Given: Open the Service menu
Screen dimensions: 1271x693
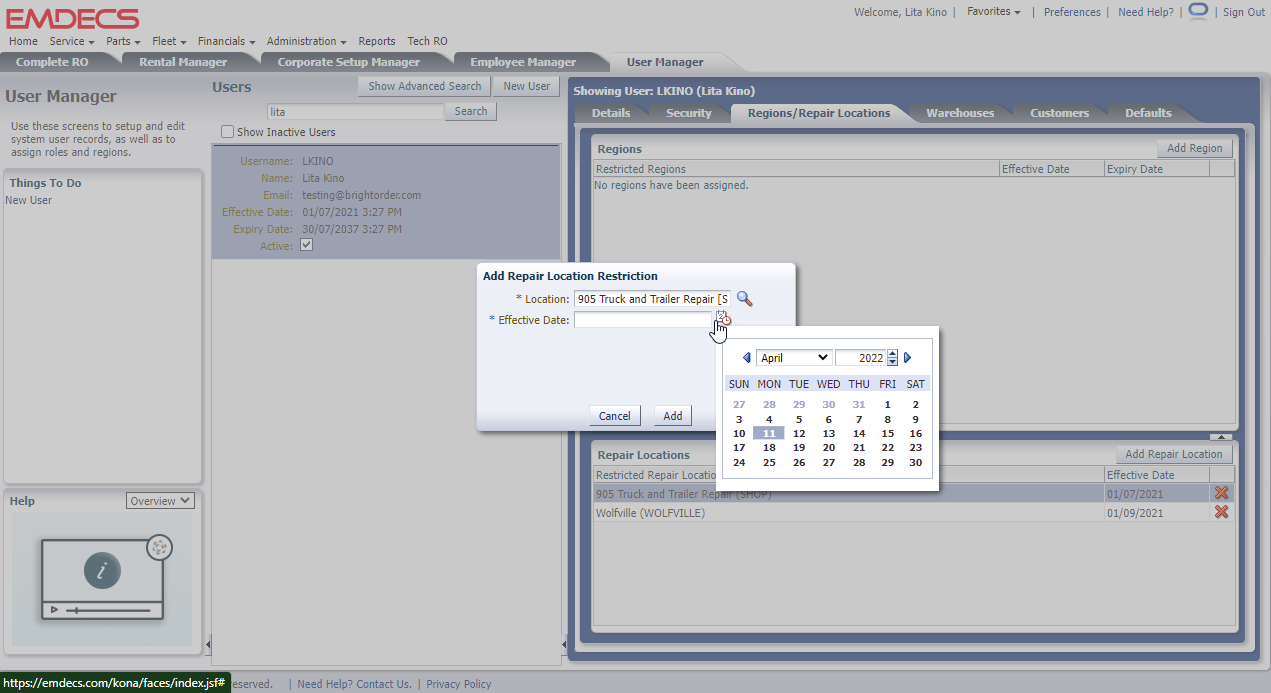Looking at the screenshot, I should click(72, 41).
